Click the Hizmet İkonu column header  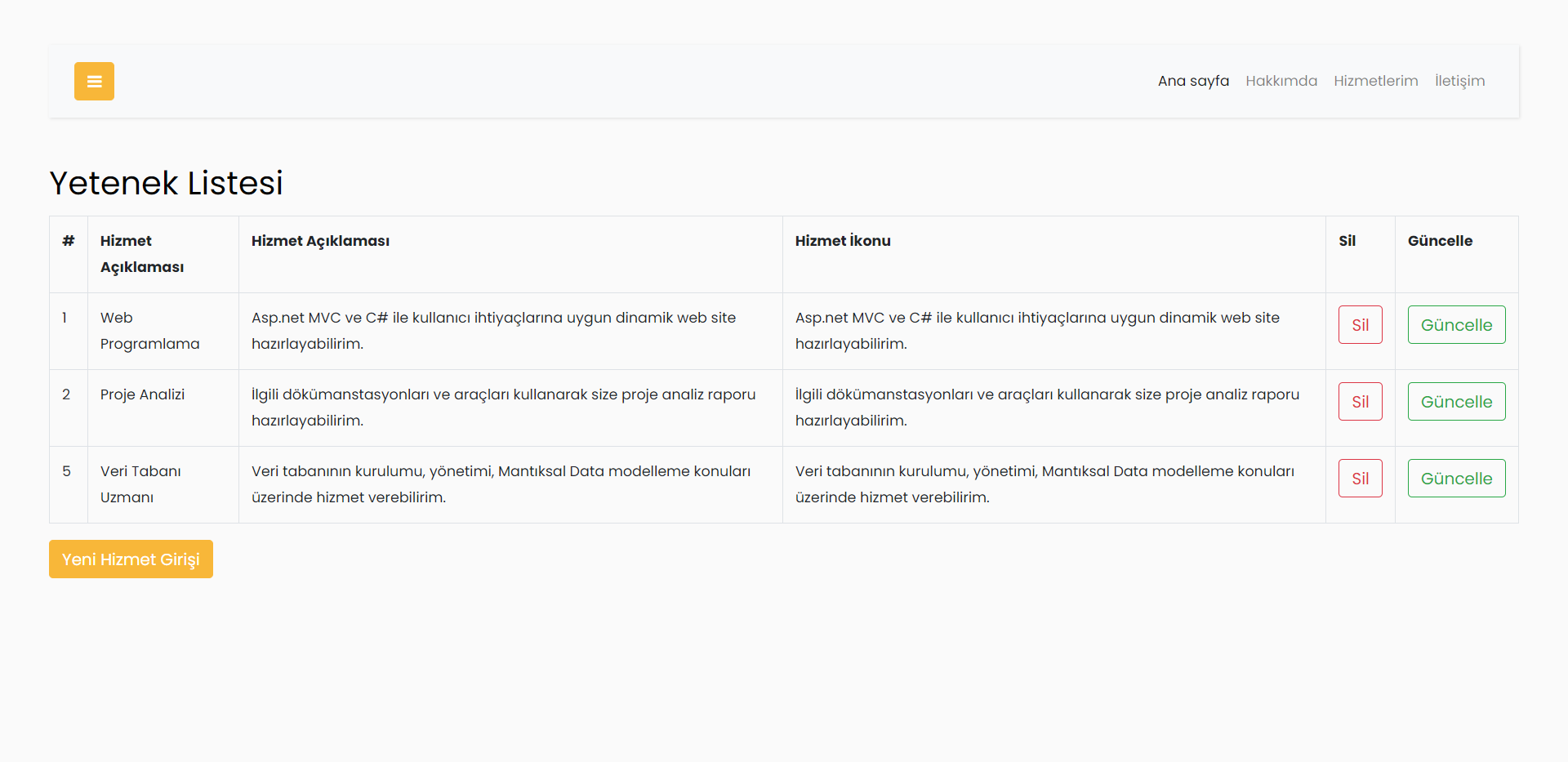843,241
